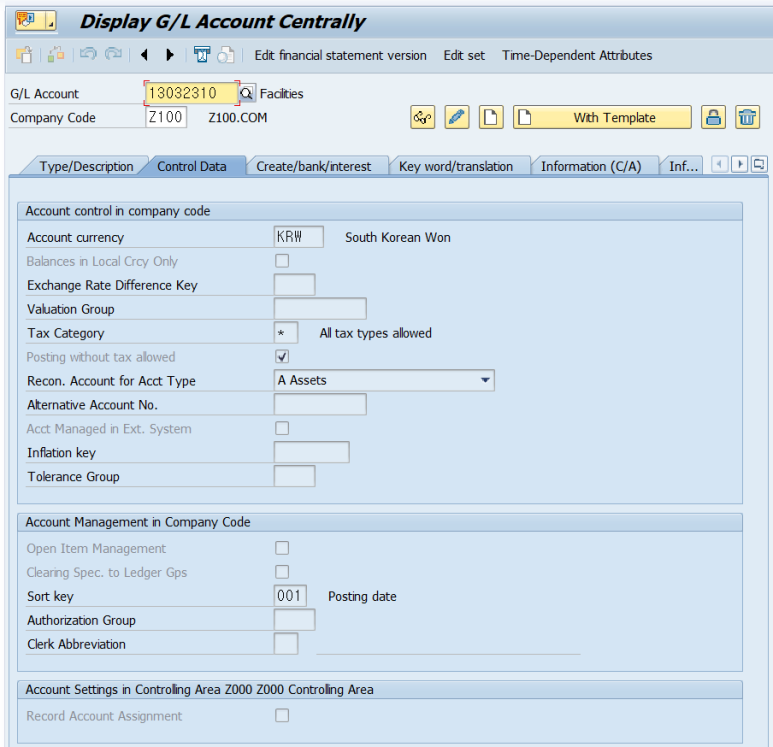Go to previous G/L account arrow
This screenshot has height=747, width=773.
(144, 55)
